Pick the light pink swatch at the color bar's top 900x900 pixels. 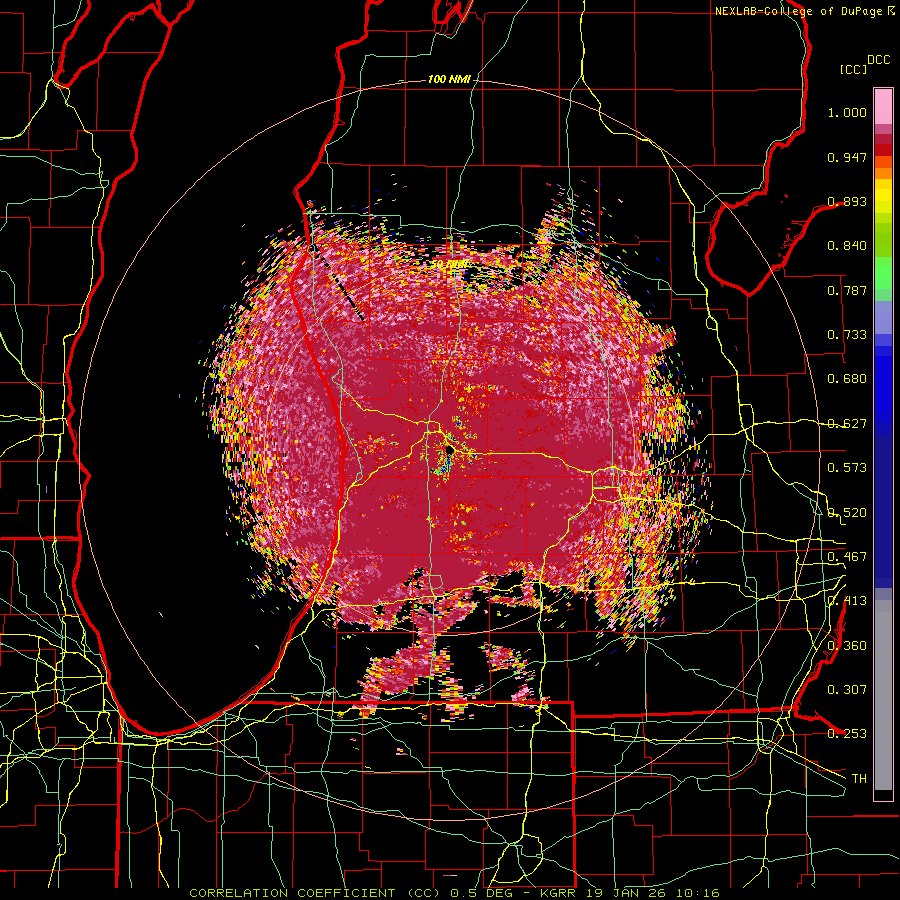883,106
